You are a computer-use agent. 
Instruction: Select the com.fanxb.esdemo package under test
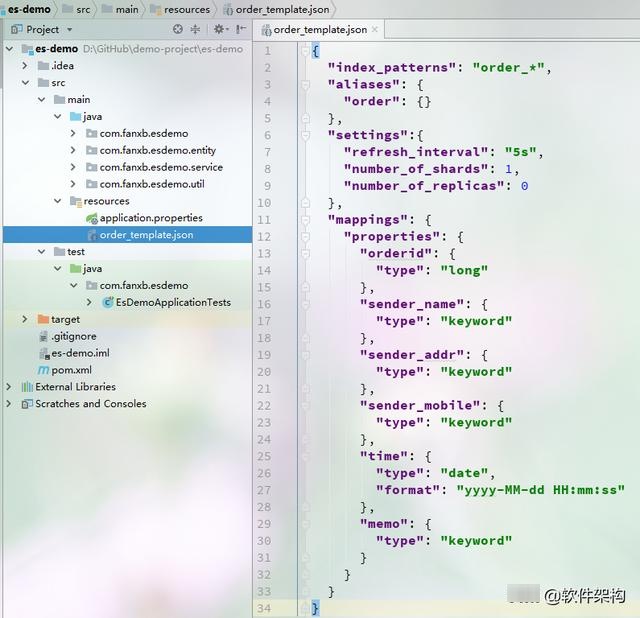[x=144, y=286]
